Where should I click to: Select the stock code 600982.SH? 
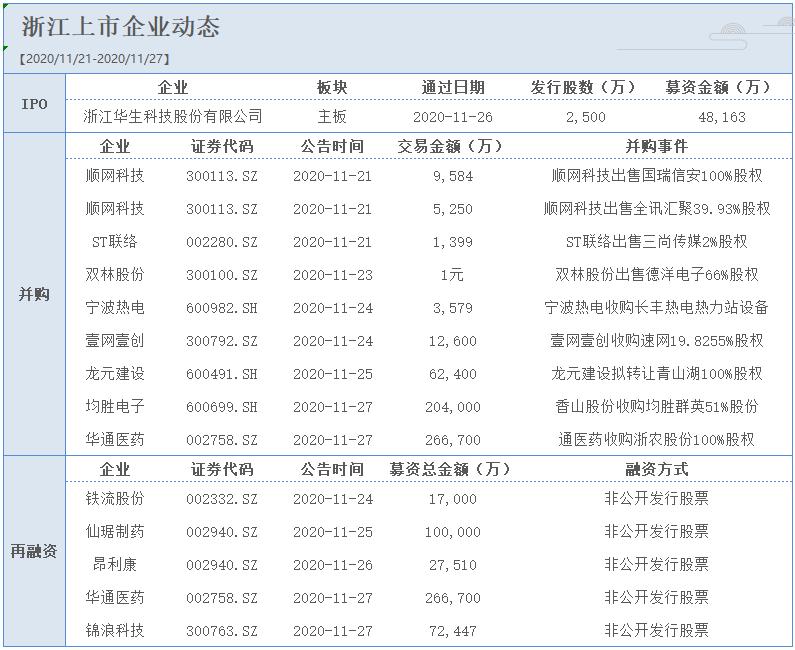click(x=222, y=308)
